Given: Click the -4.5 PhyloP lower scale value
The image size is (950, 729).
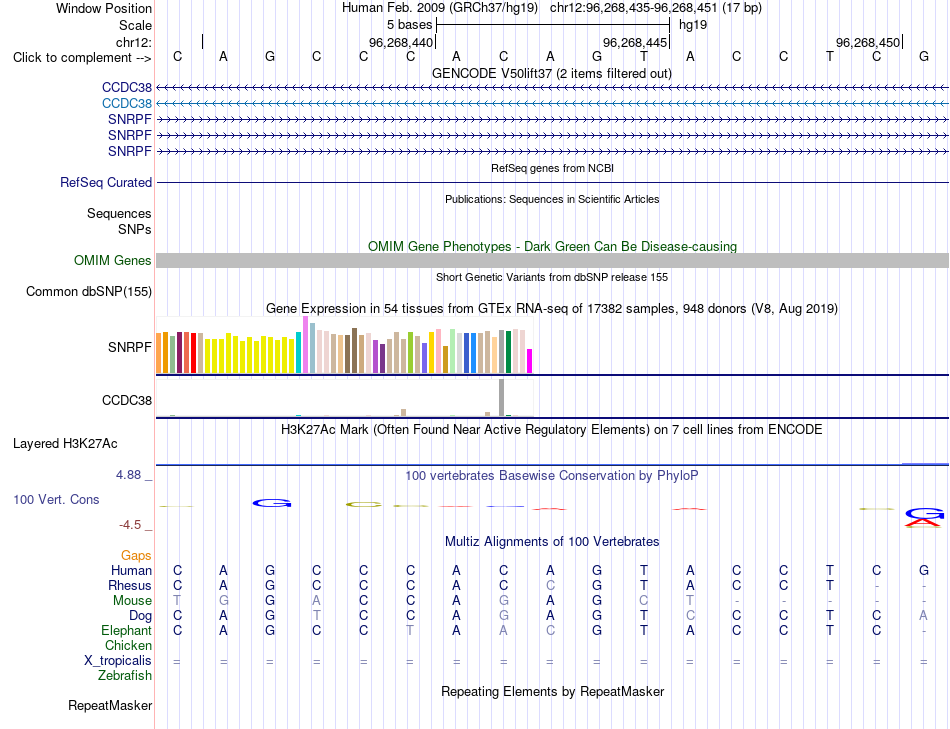Looking at the screenshot, I should click(130, 525).
